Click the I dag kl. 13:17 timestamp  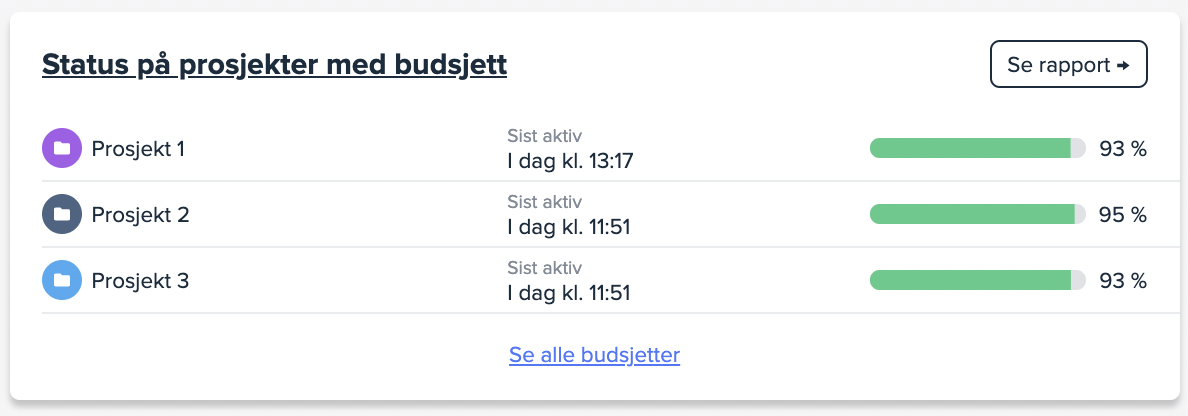tap(570, 161)
